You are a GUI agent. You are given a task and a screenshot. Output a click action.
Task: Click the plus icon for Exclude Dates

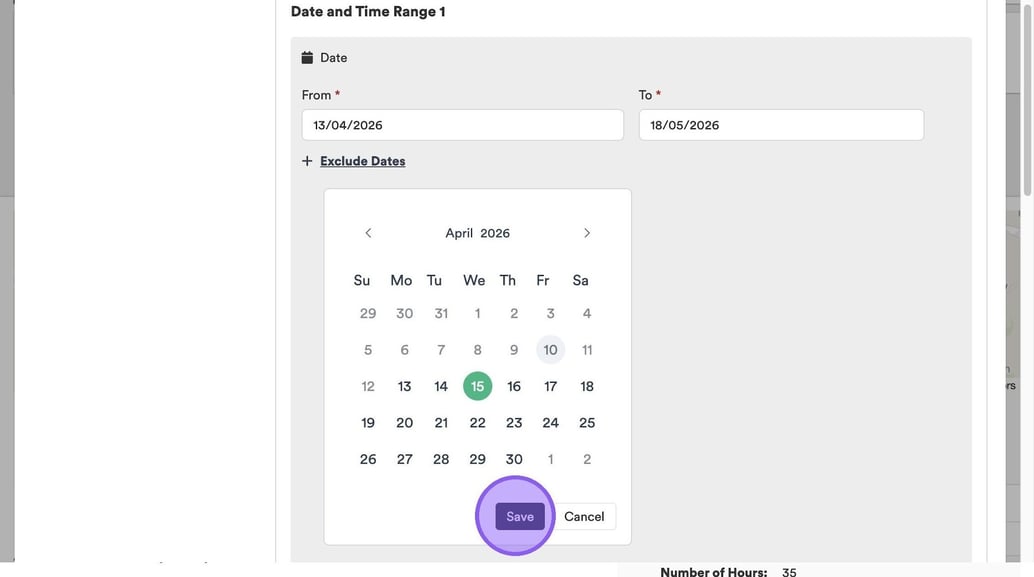click(x=307, y=161)
